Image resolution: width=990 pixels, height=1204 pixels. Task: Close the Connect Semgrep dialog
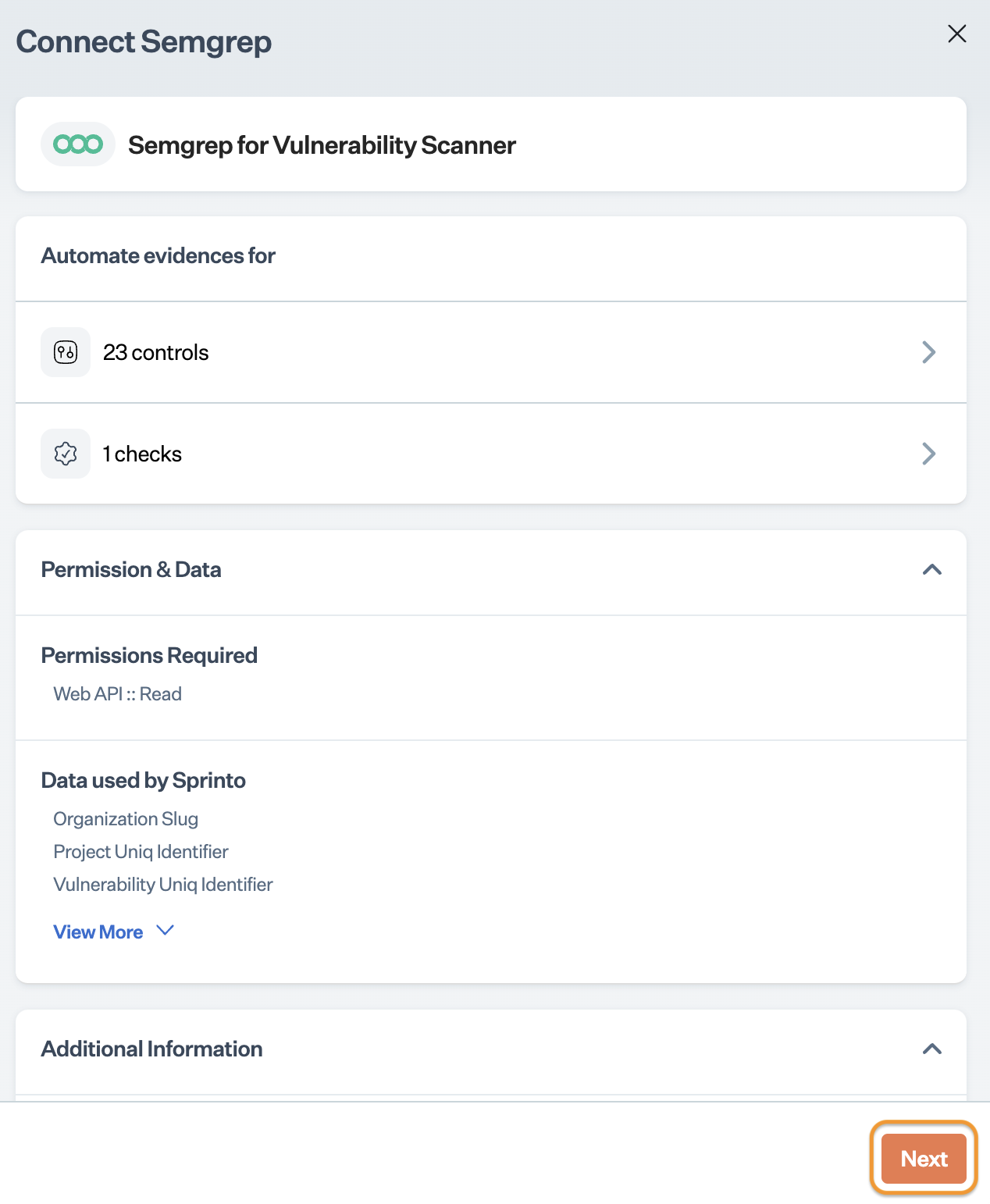point(956,34)
